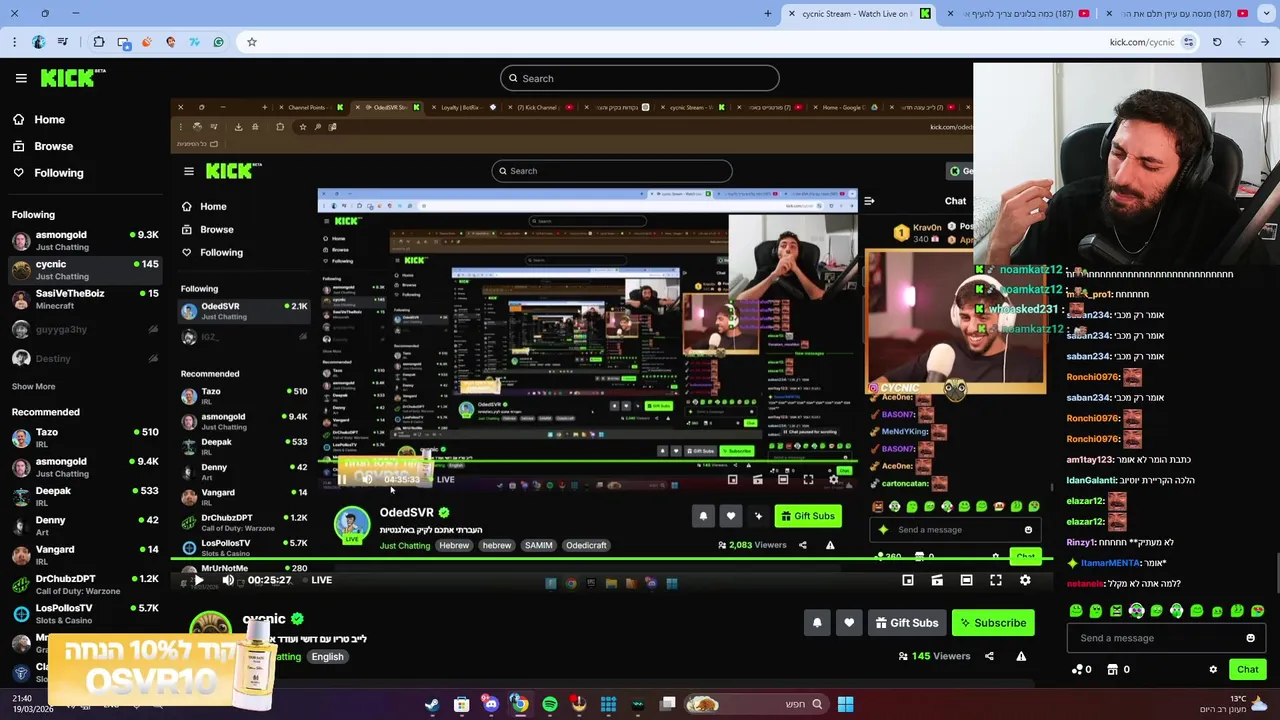Follow cycnic with the heart button
This screenshot has width=1280, height=720.
849,623
